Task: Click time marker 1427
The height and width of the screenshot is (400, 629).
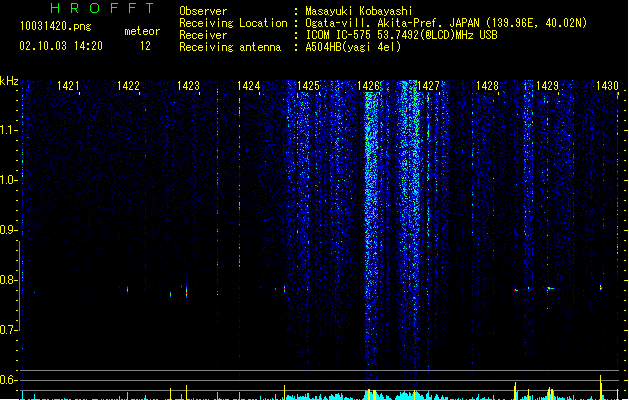Action: (x=428, y=86)
